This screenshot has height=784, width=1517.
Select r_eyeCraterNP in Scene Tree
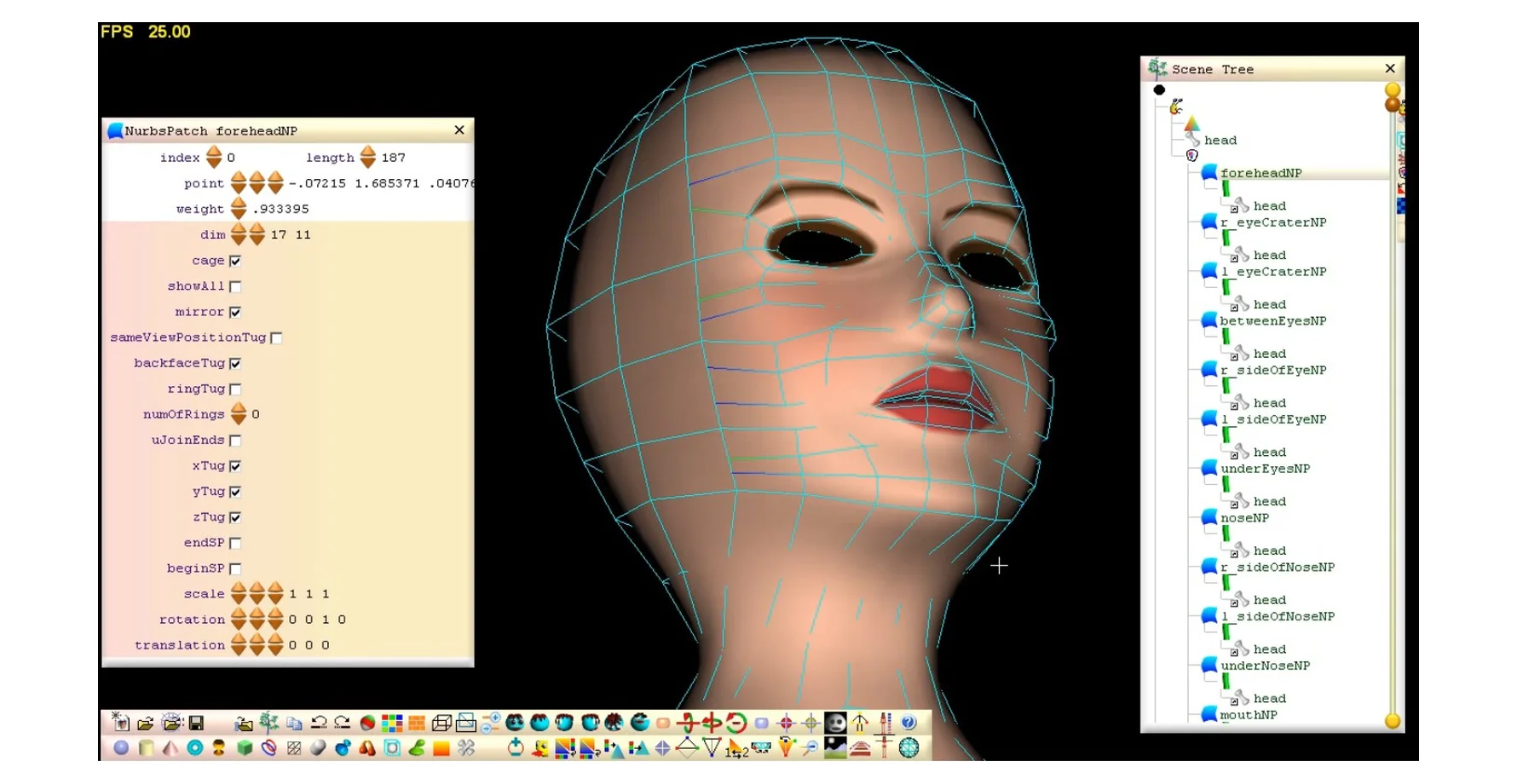pyautogui.click(x=1273, y=222)
